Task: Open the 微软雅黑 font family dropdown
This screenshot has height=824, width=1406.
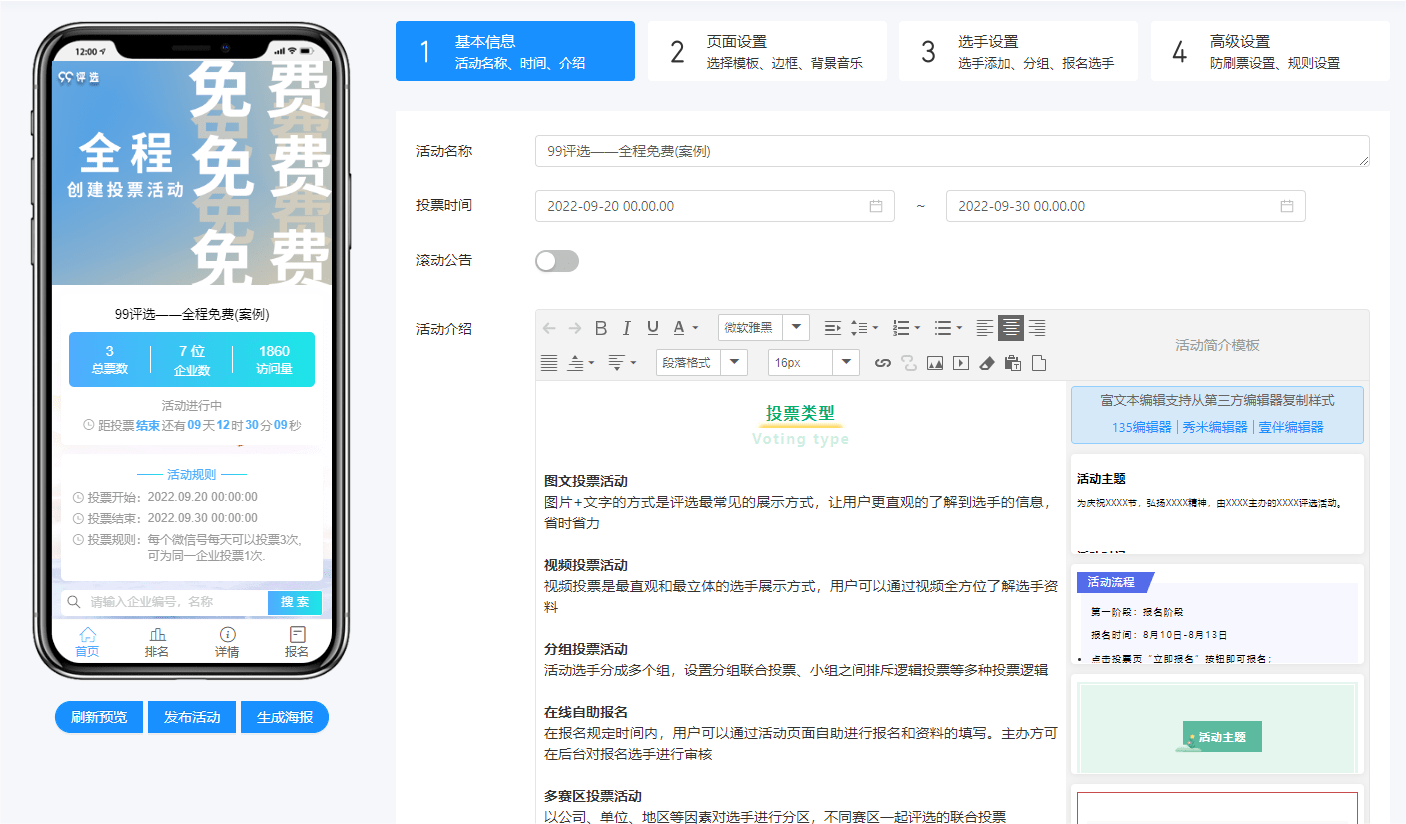Action: (764, 328)
